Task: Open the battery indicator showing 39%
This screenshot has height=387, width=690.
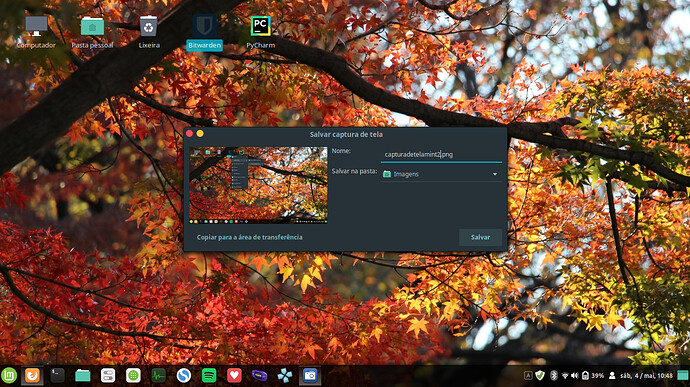Action: coord(593,376)
